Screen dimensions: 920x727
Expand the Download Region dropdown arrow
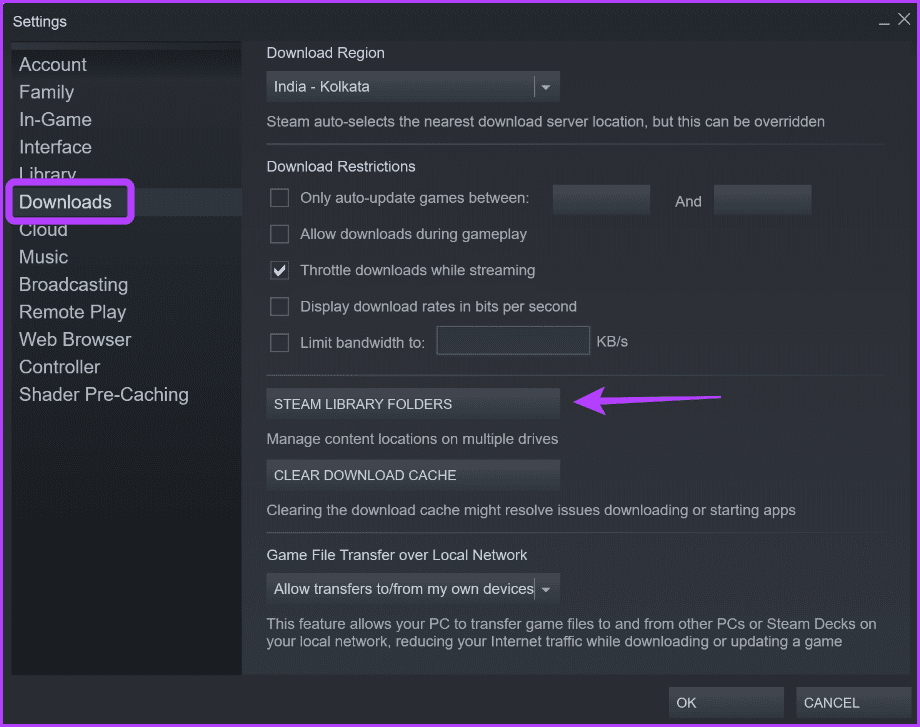(546, 87)
